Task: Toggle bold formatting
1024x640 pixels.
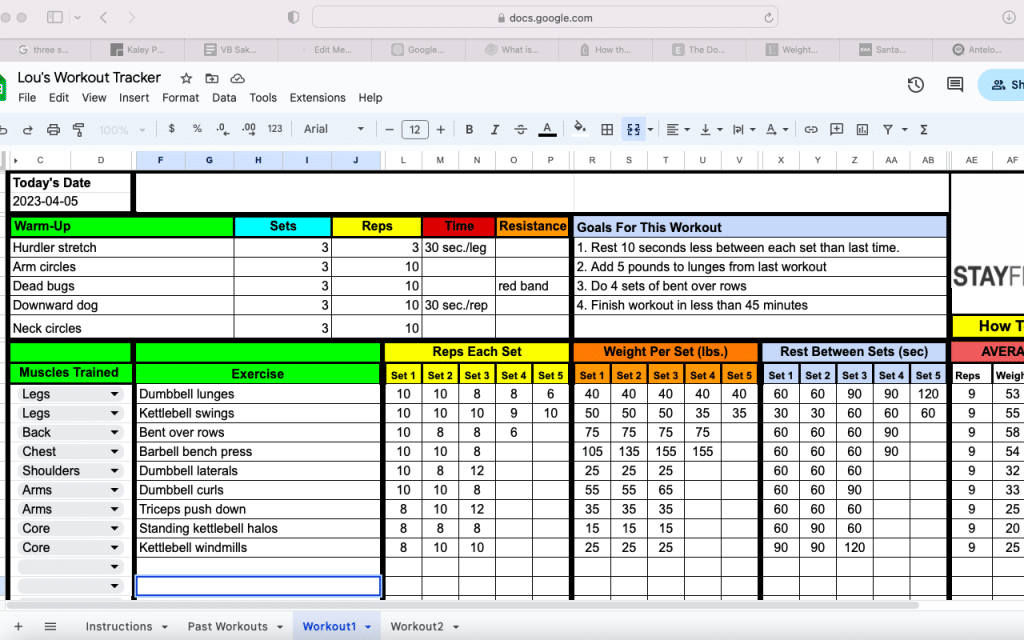Action: [x=469, y=129]
